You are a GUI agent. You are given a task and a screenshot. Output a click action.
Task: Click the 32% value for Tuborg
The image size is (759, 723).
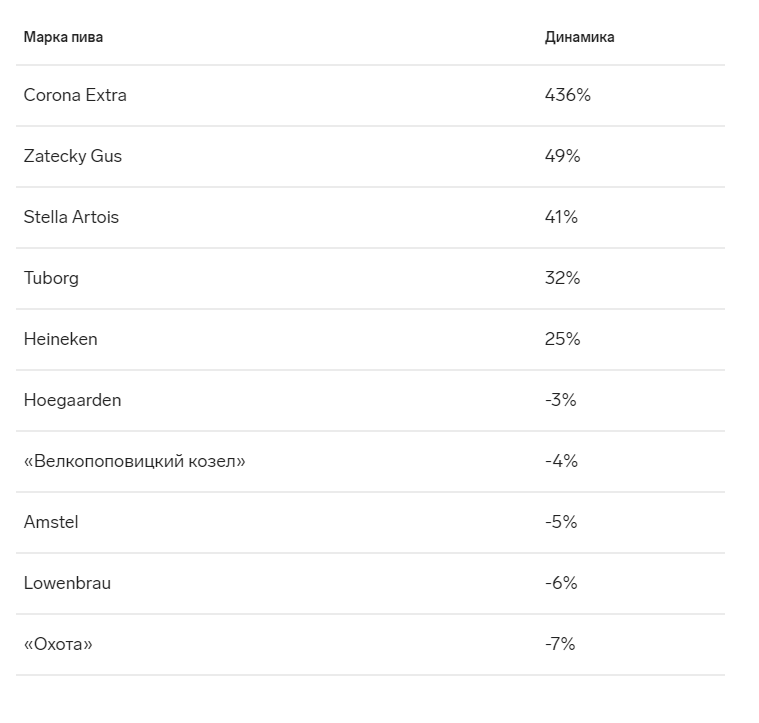[x=562, y=278]
